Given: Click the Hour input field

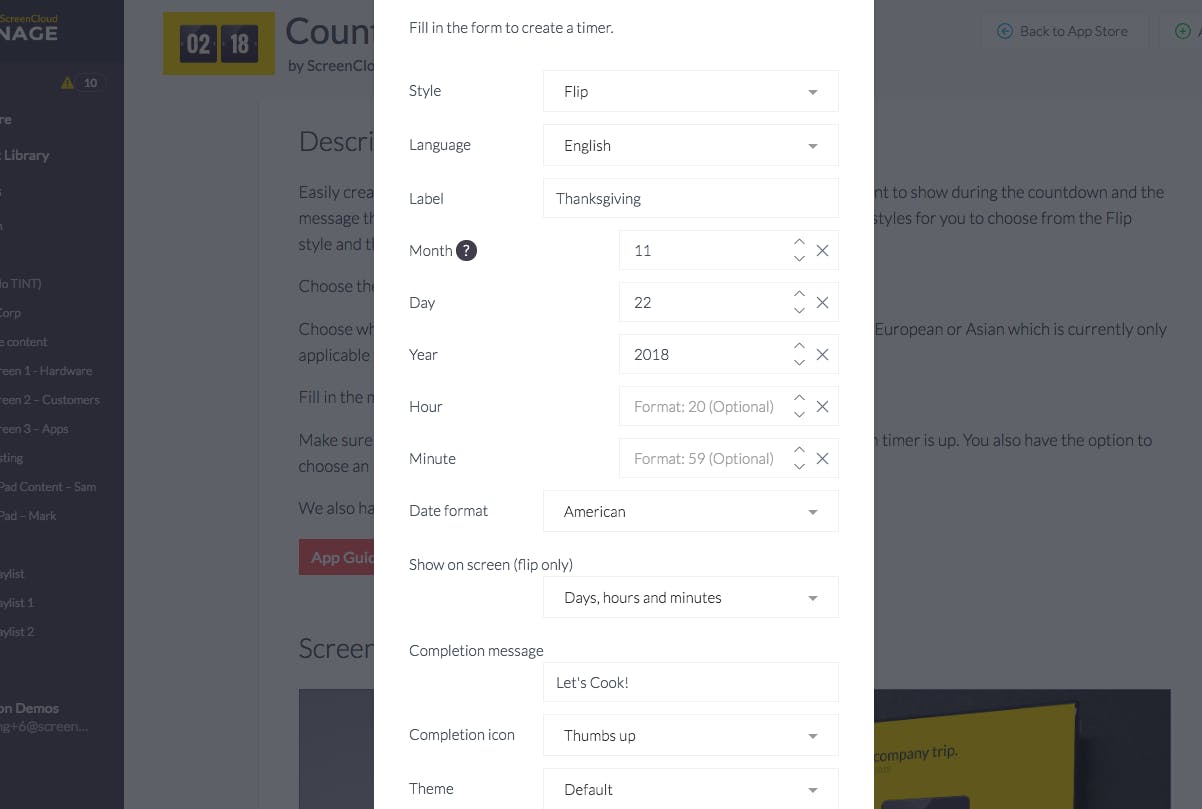Looking at the screenshot, I should pos(704,407).
